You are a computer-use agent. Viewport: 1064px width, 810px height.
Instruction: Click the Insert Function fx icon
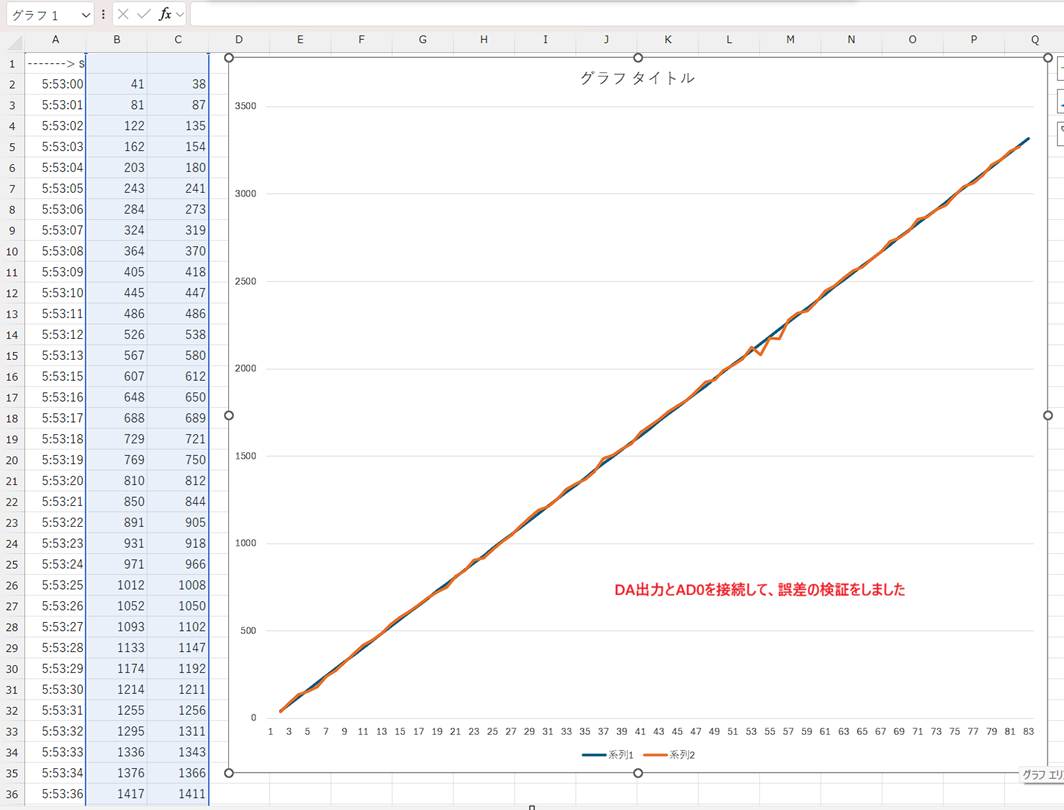coord(164,15)
